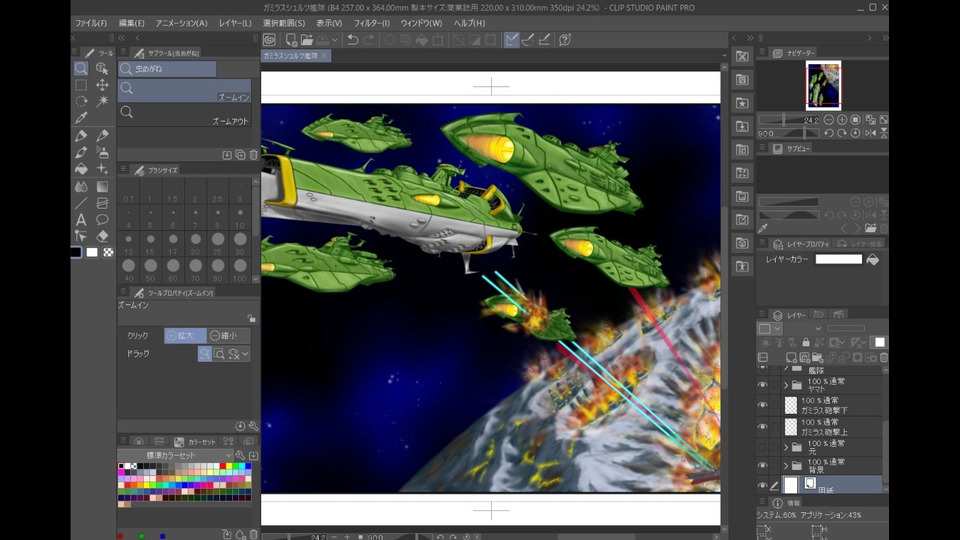Select the Fill bucket tool
Screen dimensions: 960x540
point(81,168)
